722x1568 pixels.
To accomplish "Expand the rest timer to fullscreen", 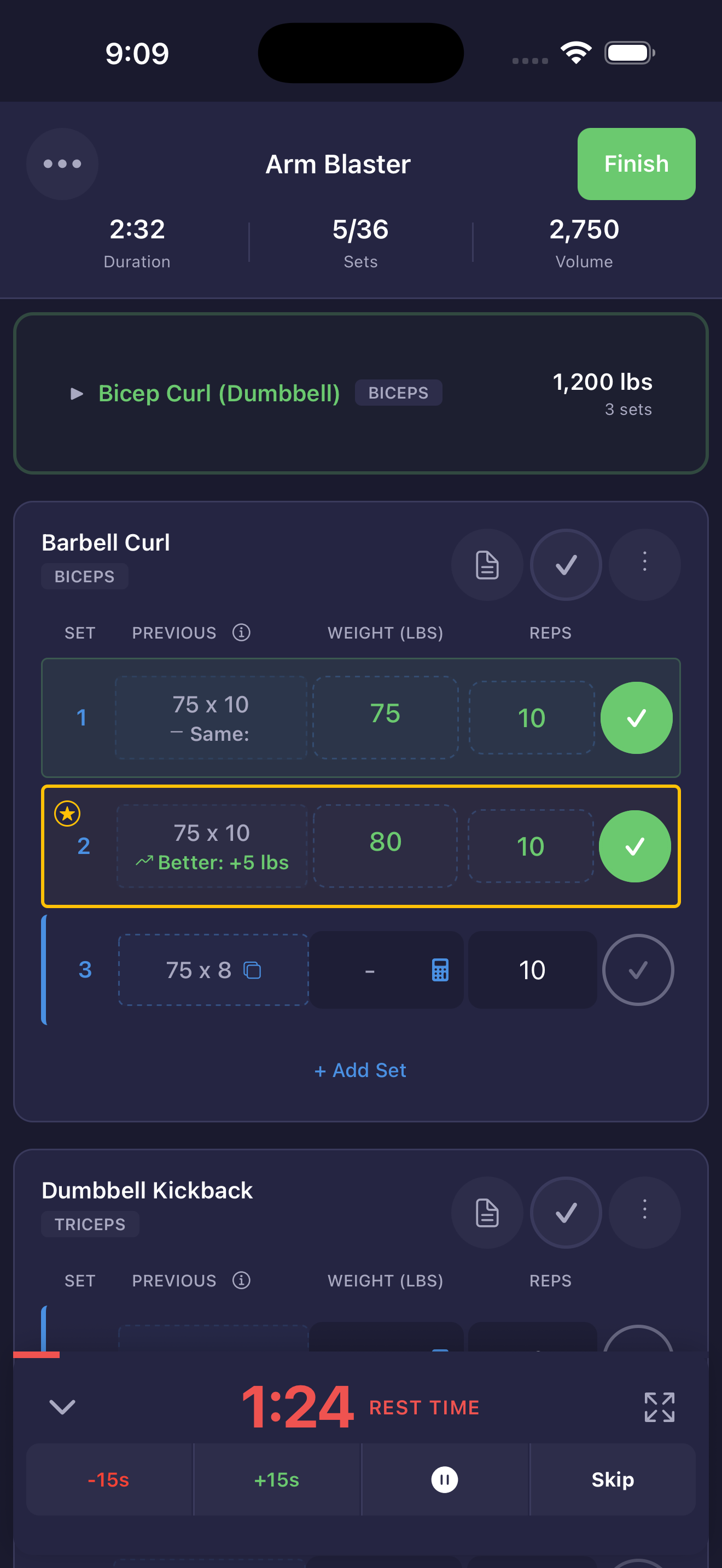I will pyautogui.click(x=661, y=1407).
